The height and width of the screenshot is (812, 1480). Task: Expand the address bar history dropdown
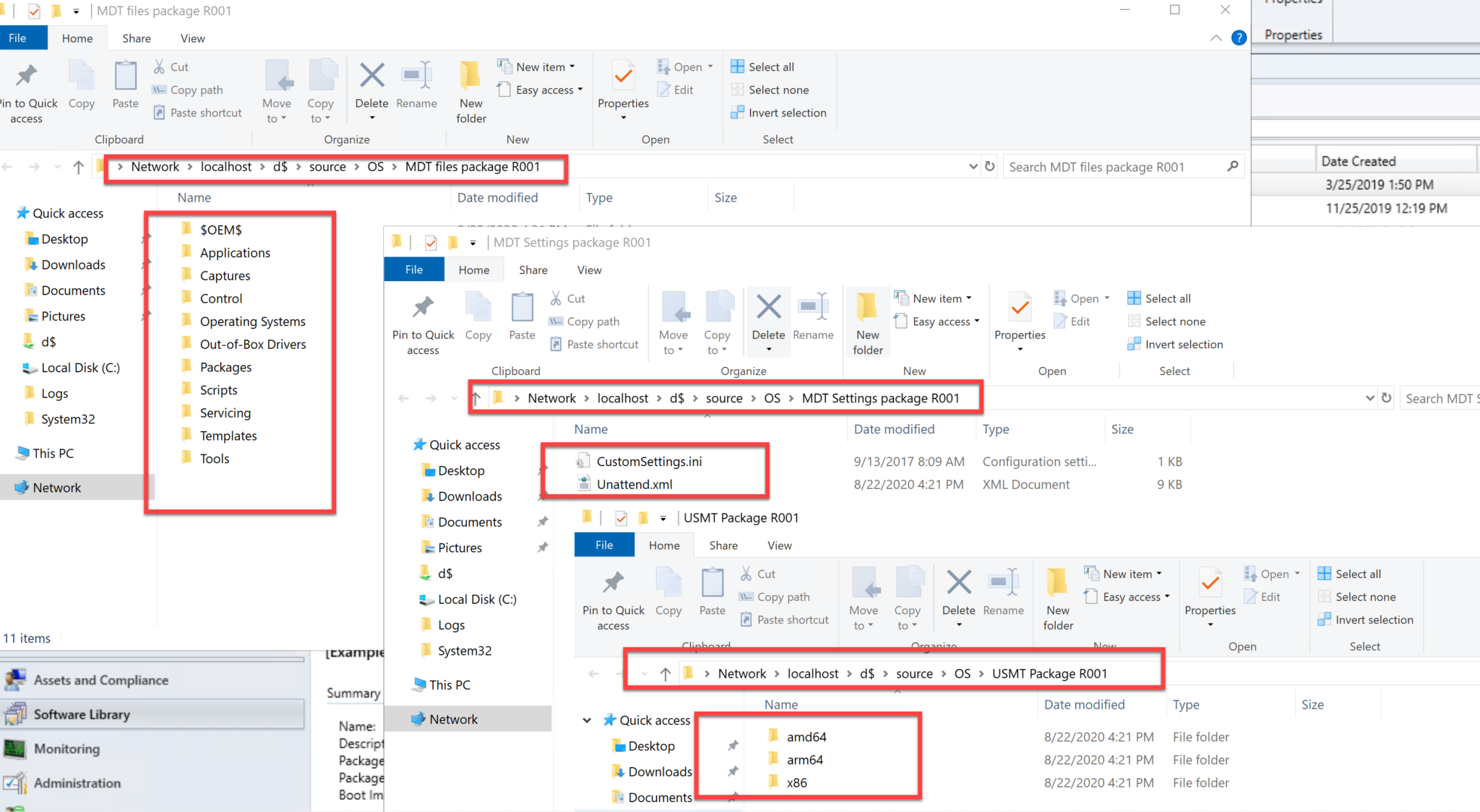point(972,166)
